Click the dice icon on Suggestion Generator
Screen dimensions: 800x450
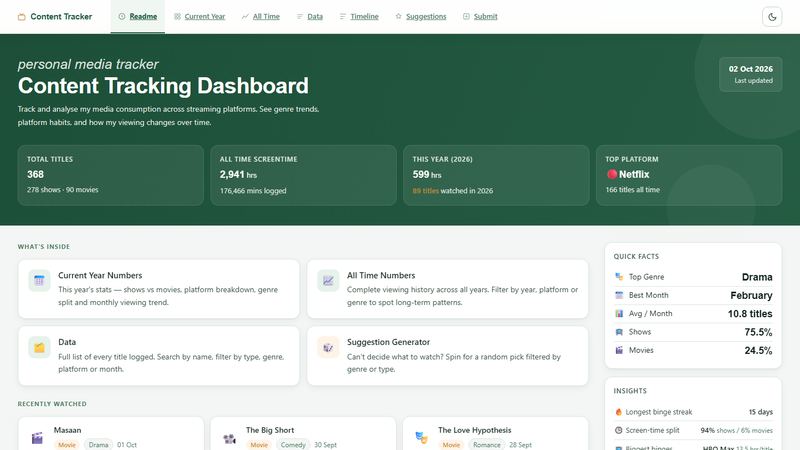tap(328, 347)
